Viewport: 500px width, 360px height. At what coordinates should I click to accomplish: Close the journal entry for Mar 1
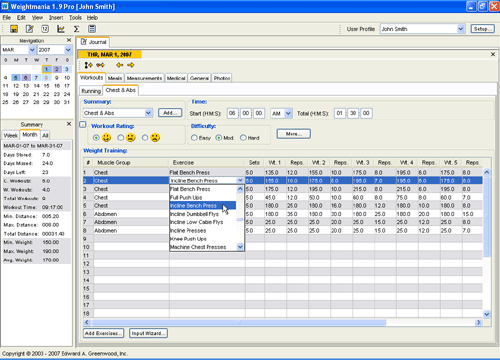coord(493,54)
